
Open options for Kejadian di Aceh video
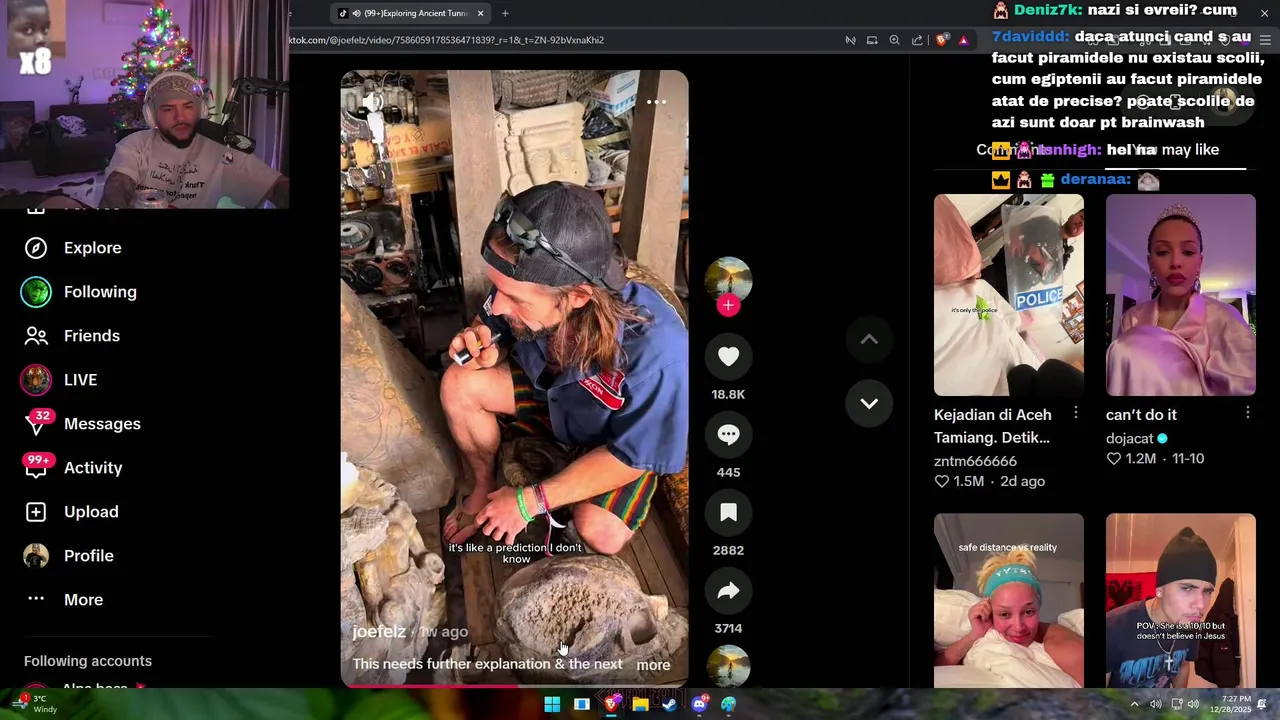click(1076, 413)
